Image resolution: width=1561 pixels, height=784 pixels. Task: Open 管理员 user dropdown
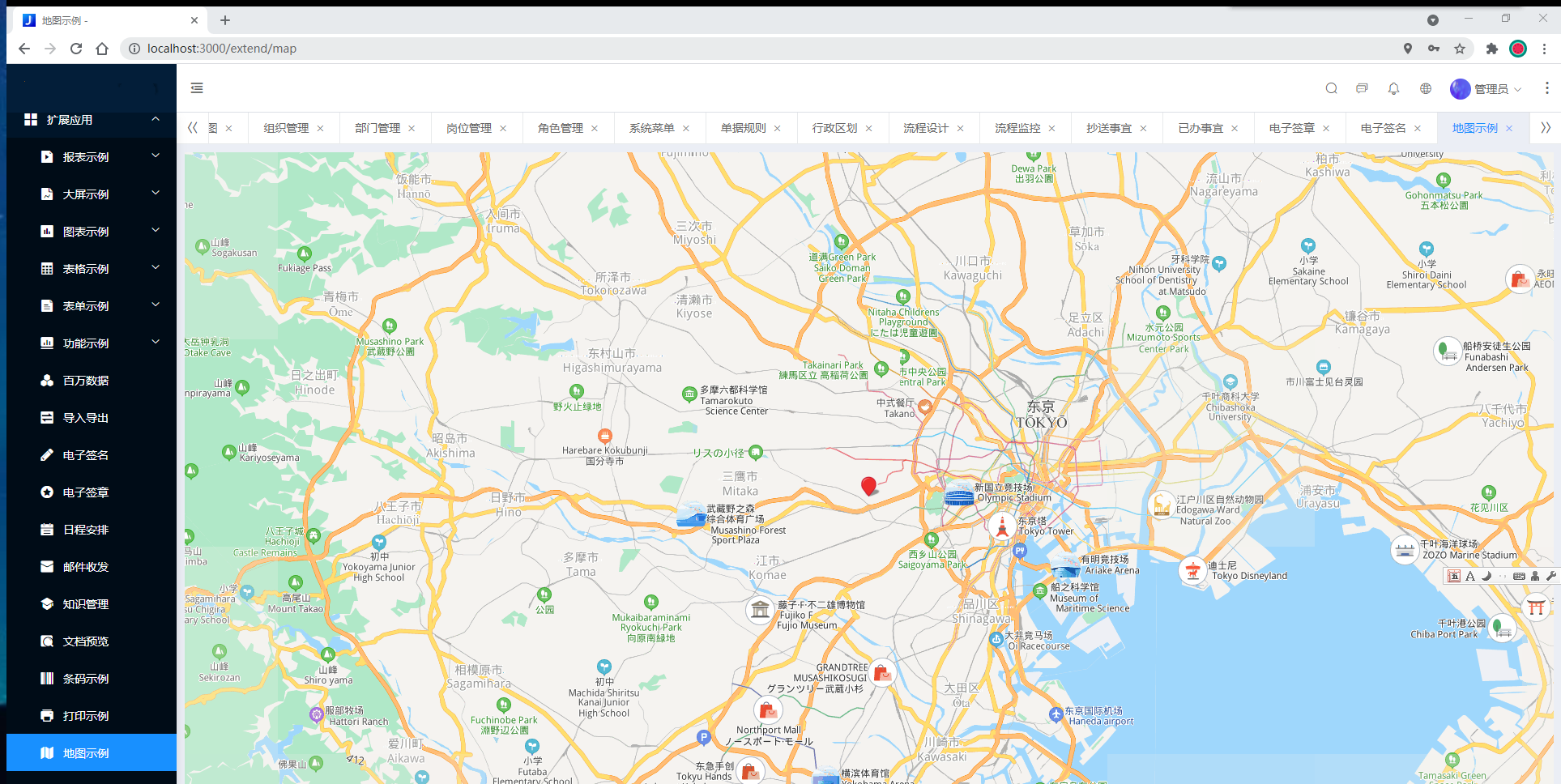coord(1486,89)
